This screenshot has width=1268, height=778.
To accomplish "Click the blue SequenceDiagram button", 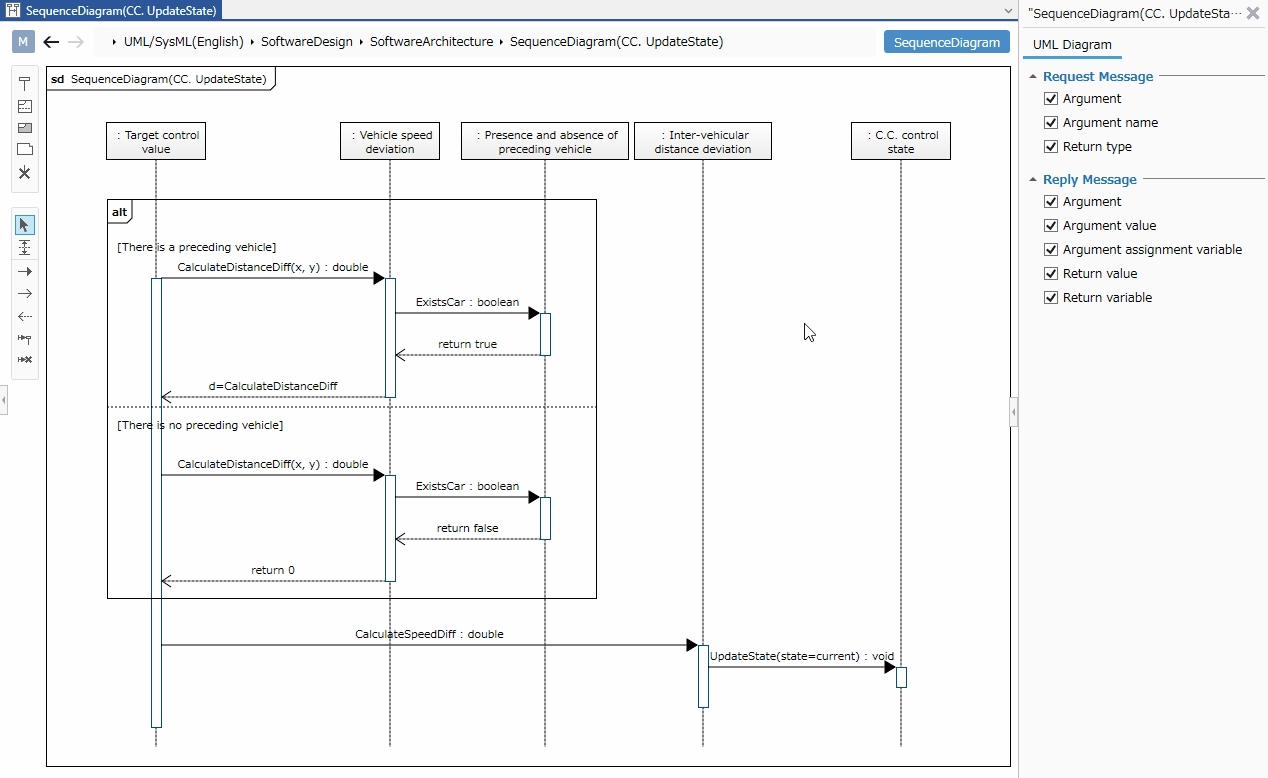I will click(946, 42).
